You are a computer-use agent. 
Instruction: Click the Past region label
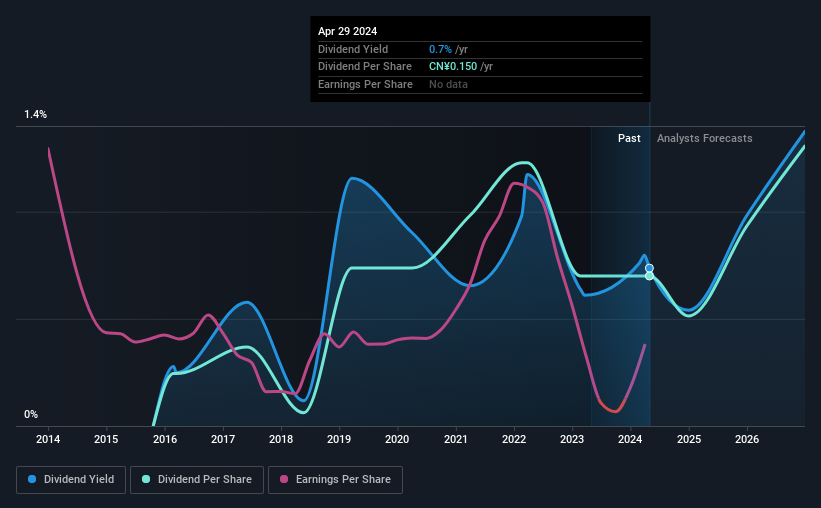(x=629, y=138)
